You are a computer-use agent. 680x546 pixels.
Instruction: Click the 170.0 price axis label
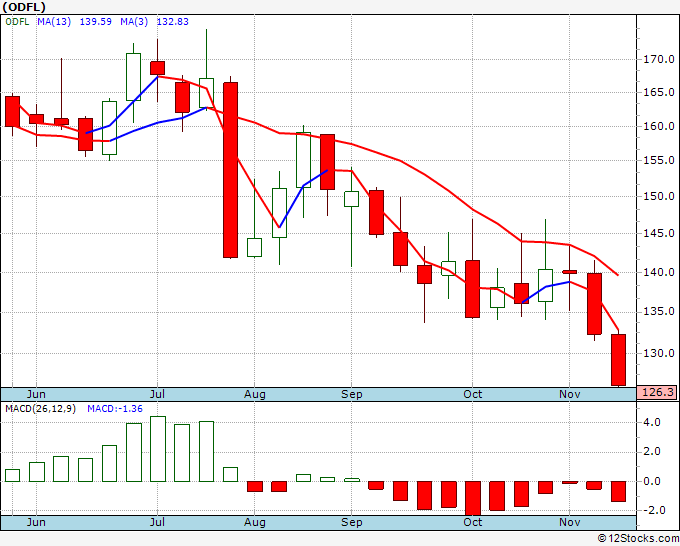(658, 59)
